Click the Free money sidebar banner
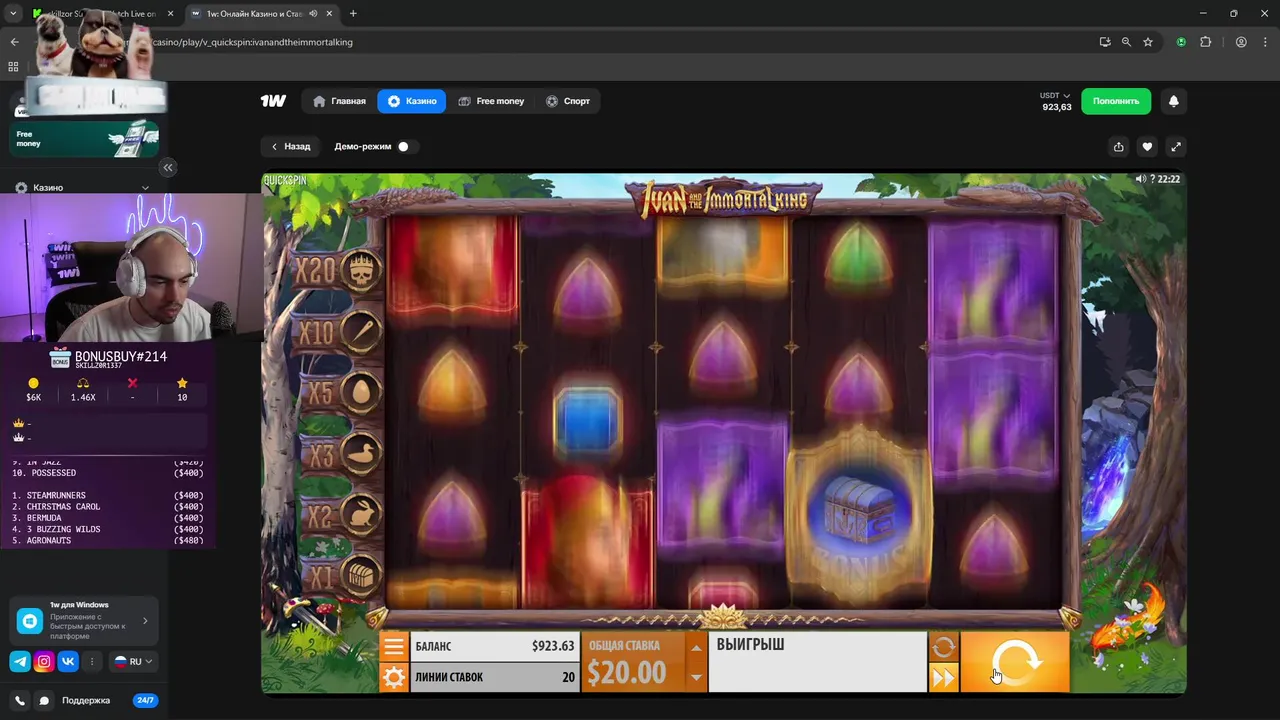The height and width of the screenshot is (720, 1280). [84, 138]
